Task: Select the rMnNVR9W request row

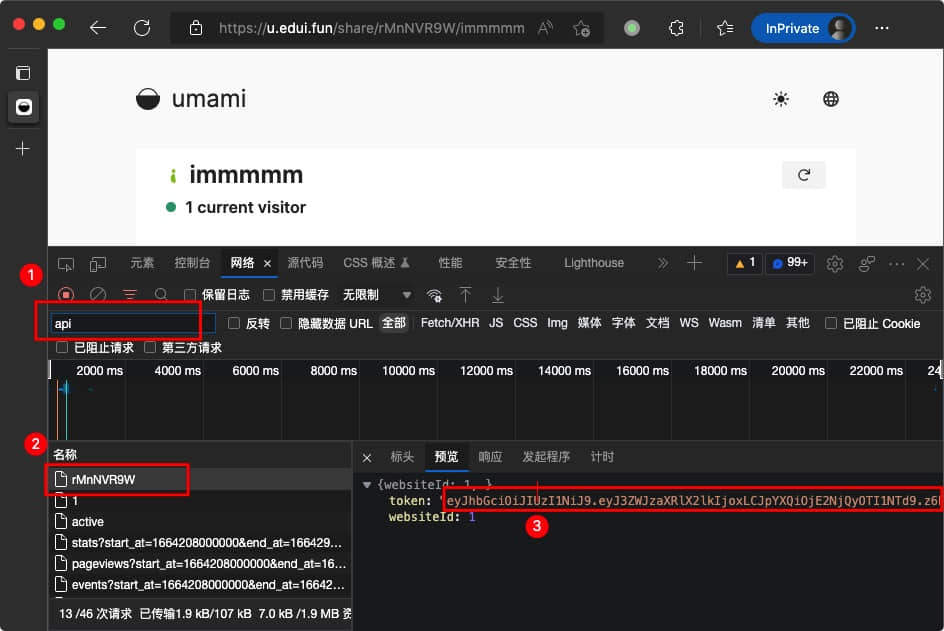Action: pyautogui.click(x=200, y=479)
